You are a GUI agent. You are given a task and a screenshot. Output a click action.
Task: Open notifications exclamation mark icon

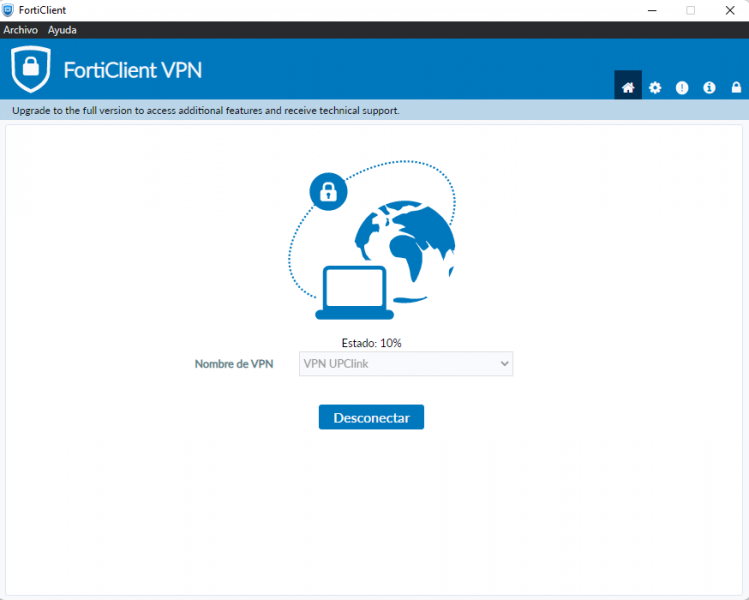(x=682, y=87)
